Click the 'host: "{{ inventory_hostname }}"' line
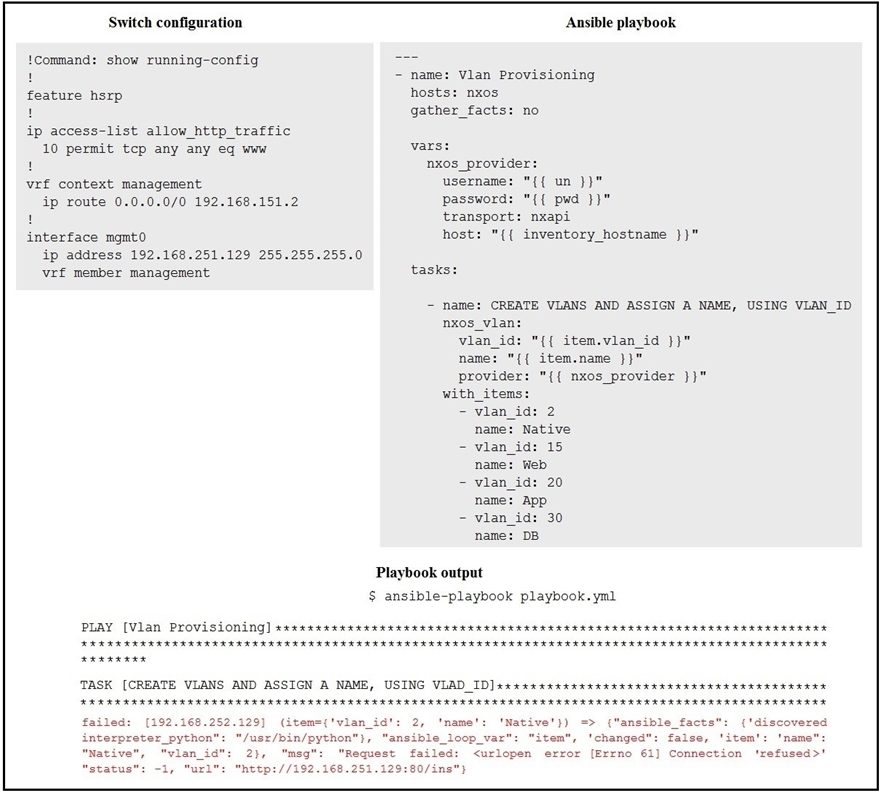 point(571,235)
